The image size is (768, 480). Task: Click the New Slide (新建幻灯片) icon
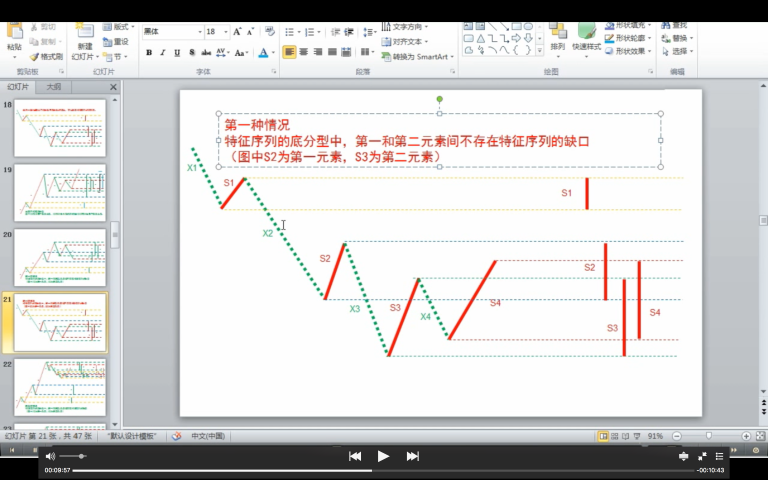pos(85,38)
